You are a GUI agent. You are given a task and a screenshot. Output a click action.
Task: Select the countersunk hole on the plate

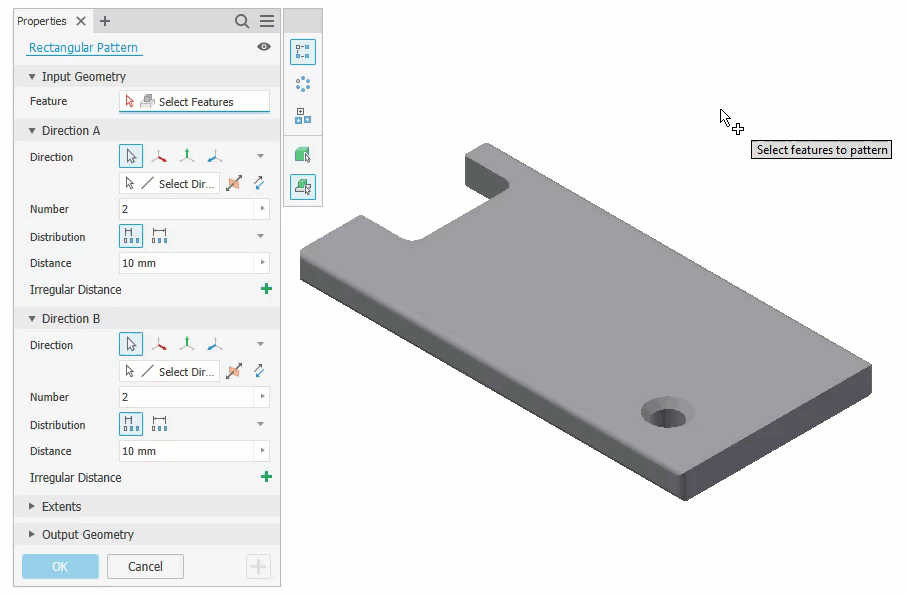click(x=668, y=412)
